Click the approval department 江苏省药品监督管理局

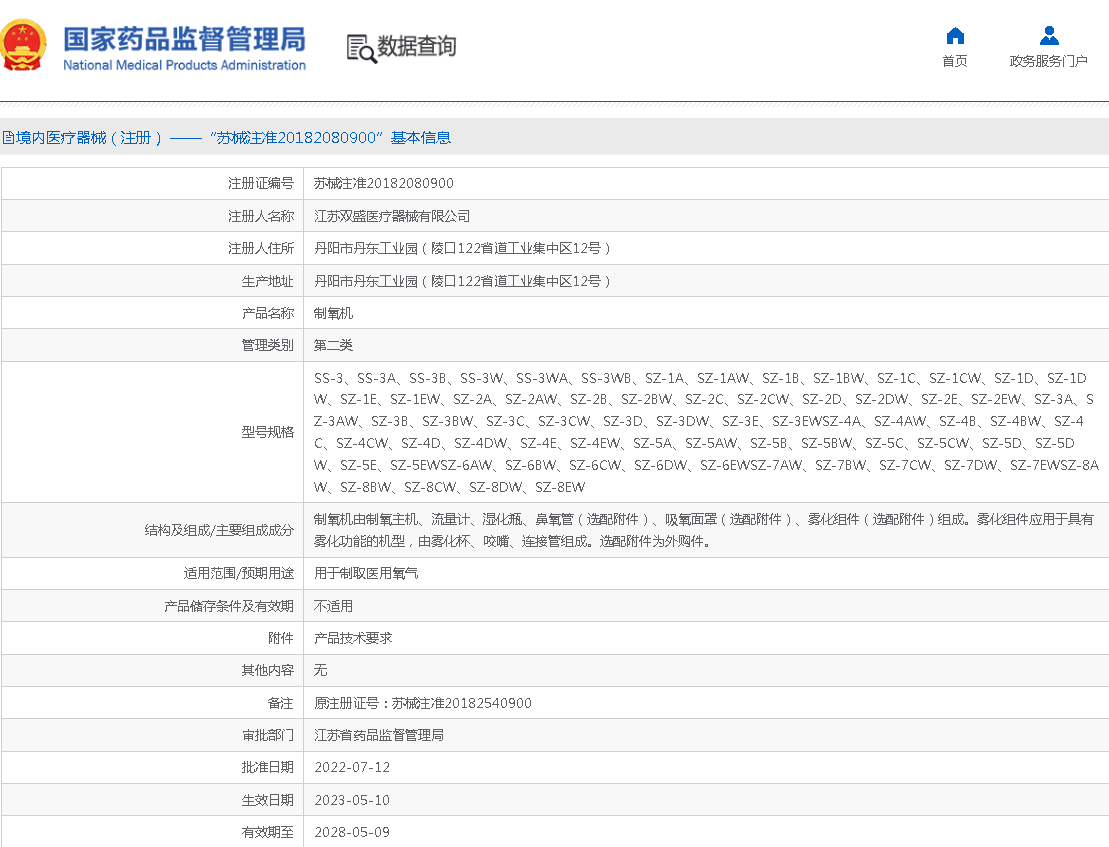(379, 735)
